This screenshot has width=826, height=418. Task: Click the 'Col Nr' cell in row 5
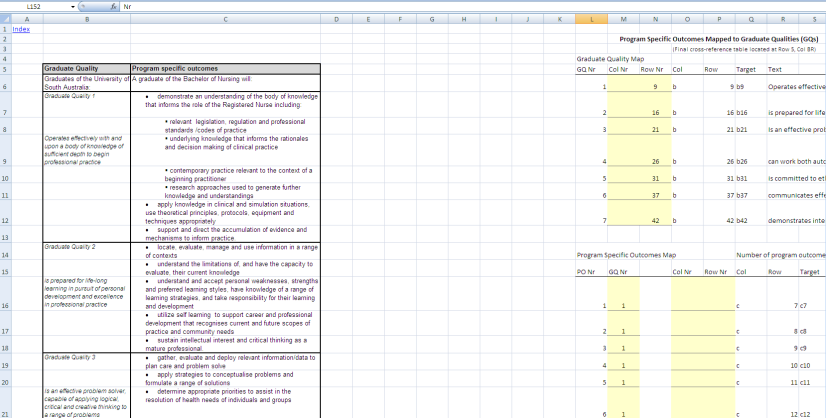(x=623, y=69)
